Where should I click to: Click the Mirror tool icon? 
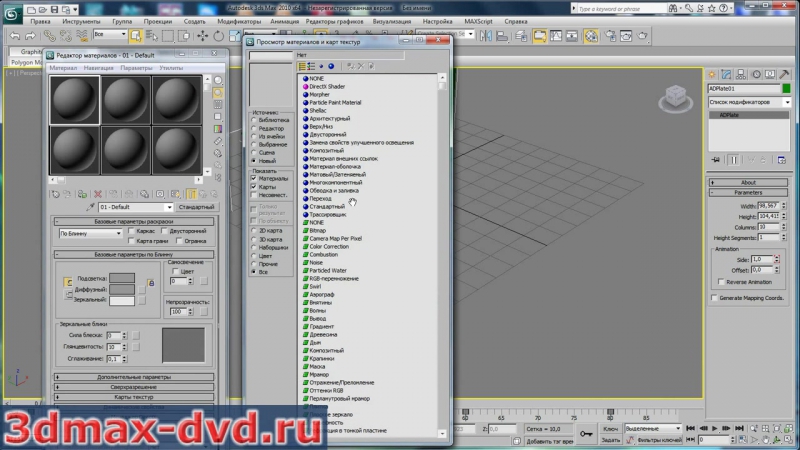486,36
